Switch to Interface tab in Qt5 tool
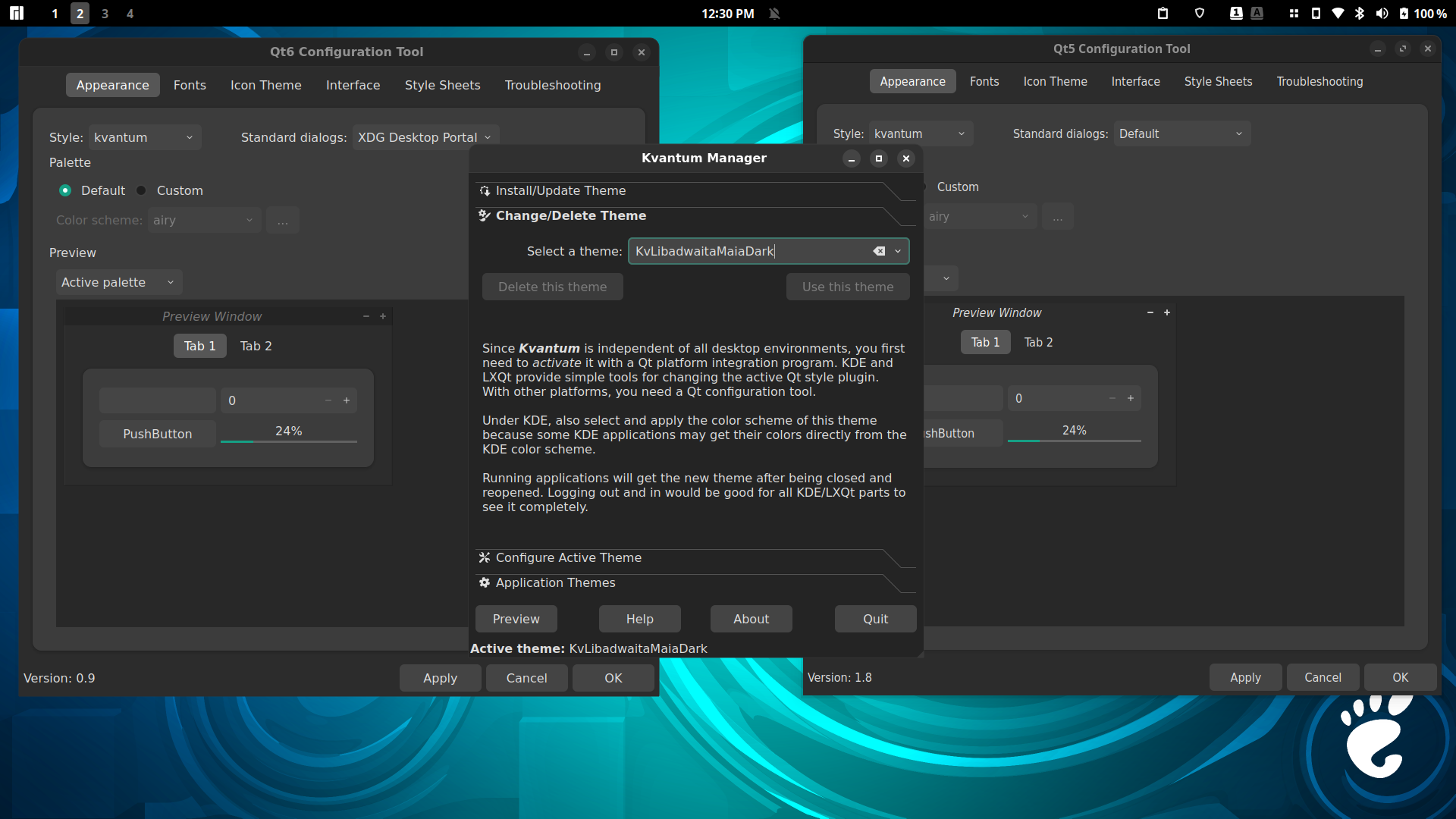This screenshot has height=819, width=1456. pos(1135,81)
